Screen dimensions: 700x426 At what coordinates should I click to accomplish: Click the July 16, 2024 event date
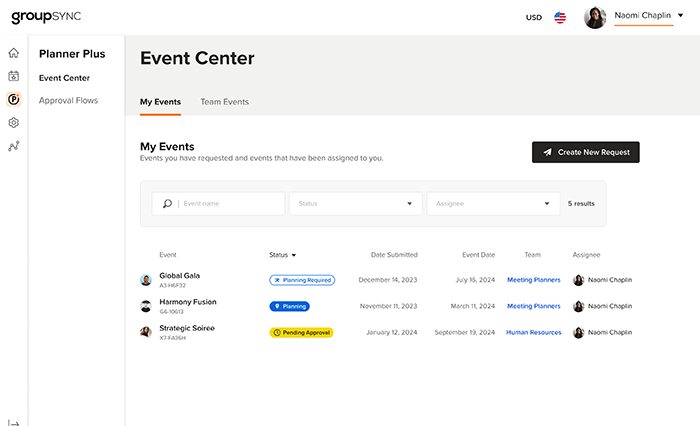[x=475, y=280]
